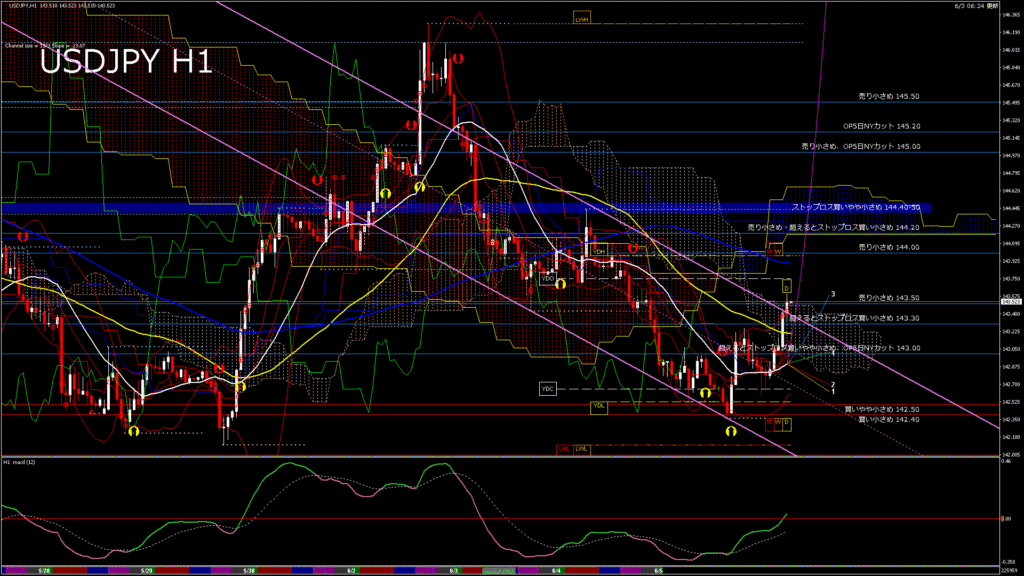The width and height of the screenshot is (1024, 576).
Task: Select the 売り小さめ 145.50 level label
Action: 889,96
